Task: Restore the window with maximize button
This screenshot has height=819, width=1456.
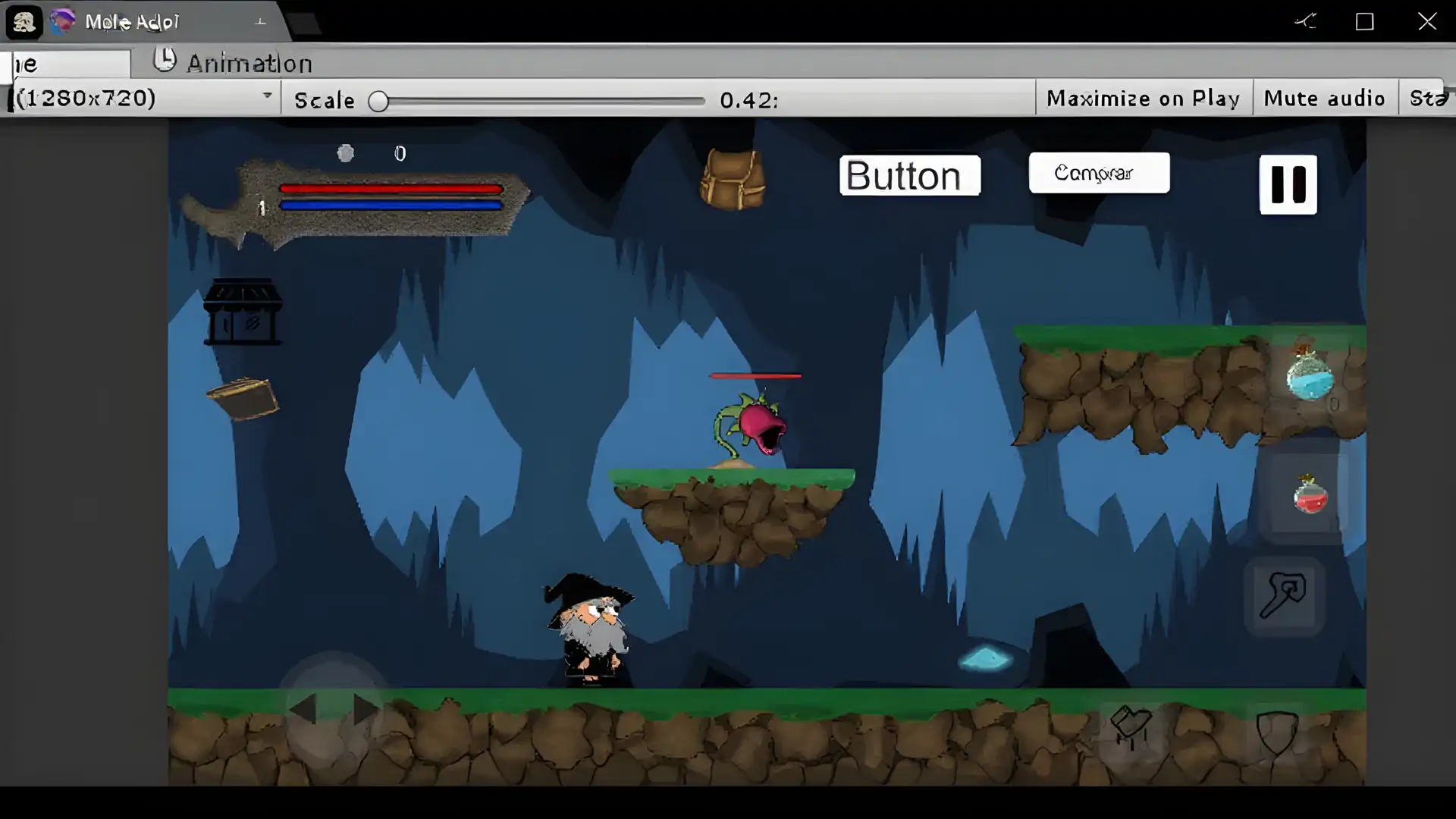Action: [x=1365, y=21]
